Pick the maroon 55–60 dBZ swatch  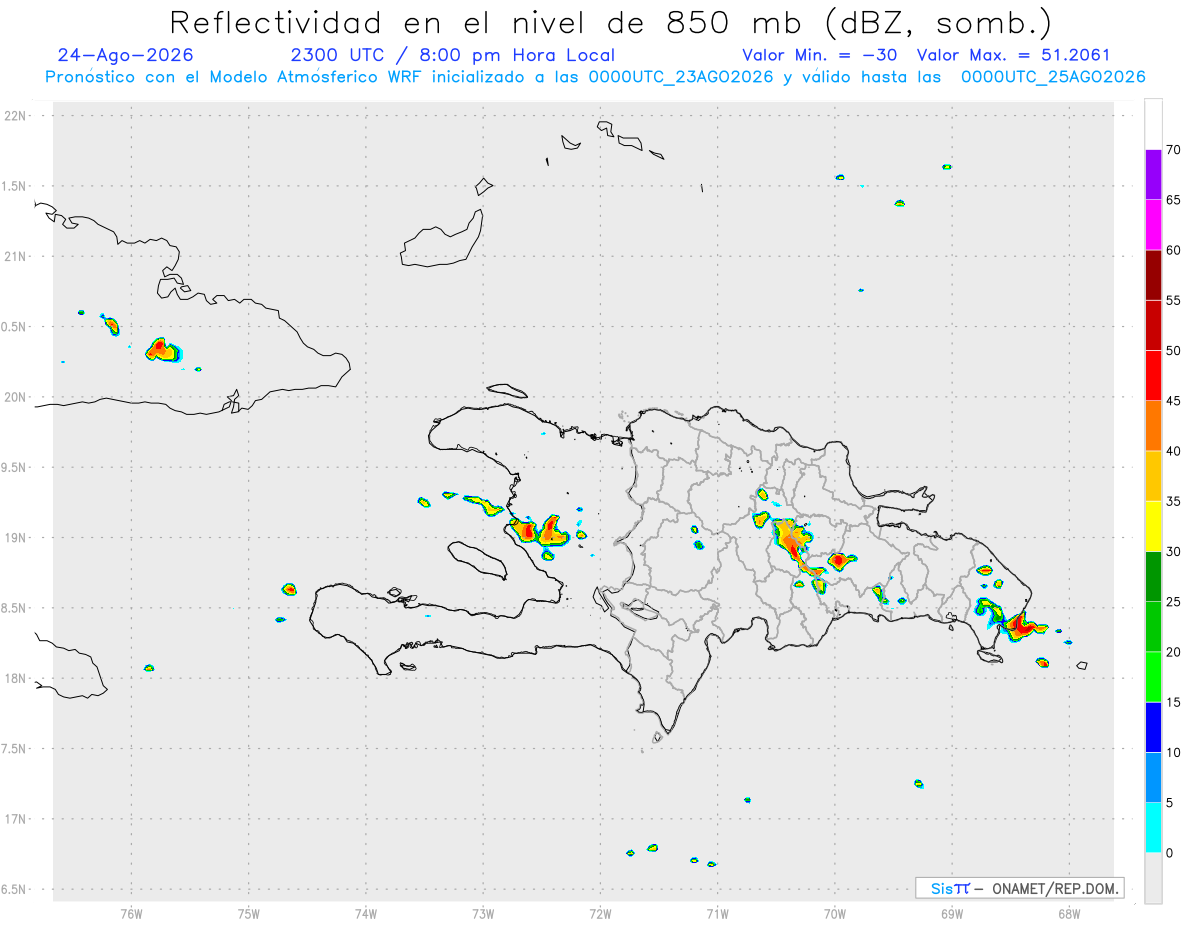click(x=1153, y=275)
